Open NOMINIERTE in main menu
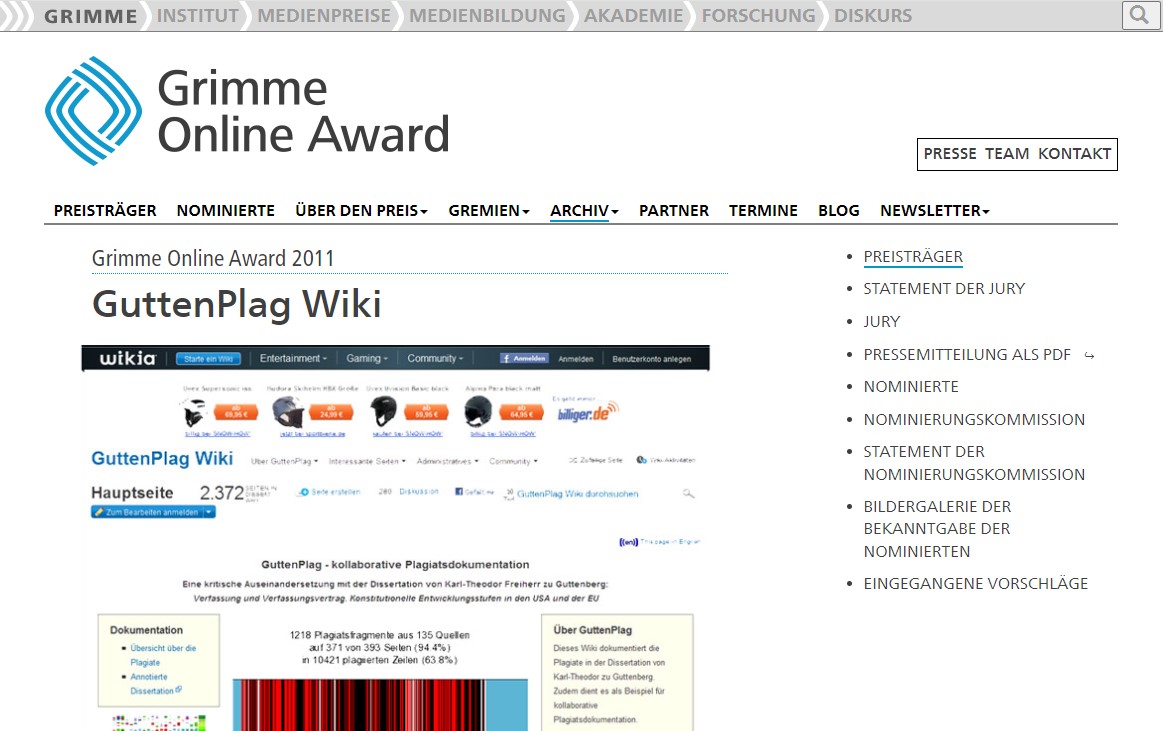This screenshot has width=1163, height=731. 225,211
